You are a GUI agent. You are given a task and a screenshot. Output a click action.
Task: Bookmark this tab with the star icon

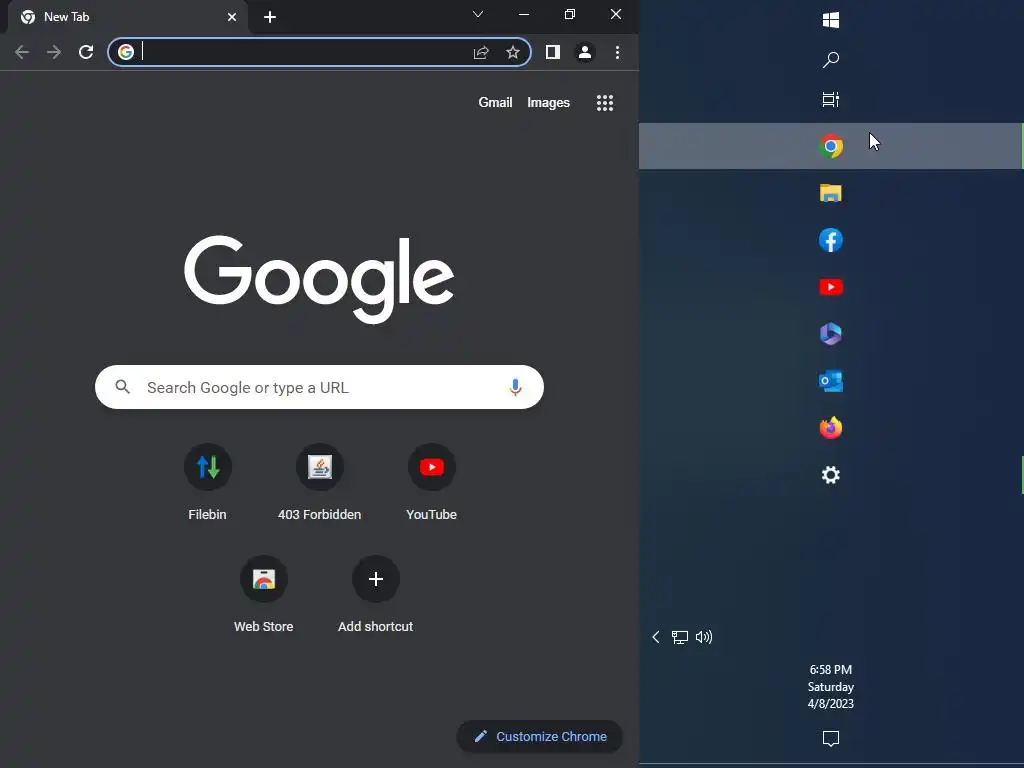[x=513, y=52]
